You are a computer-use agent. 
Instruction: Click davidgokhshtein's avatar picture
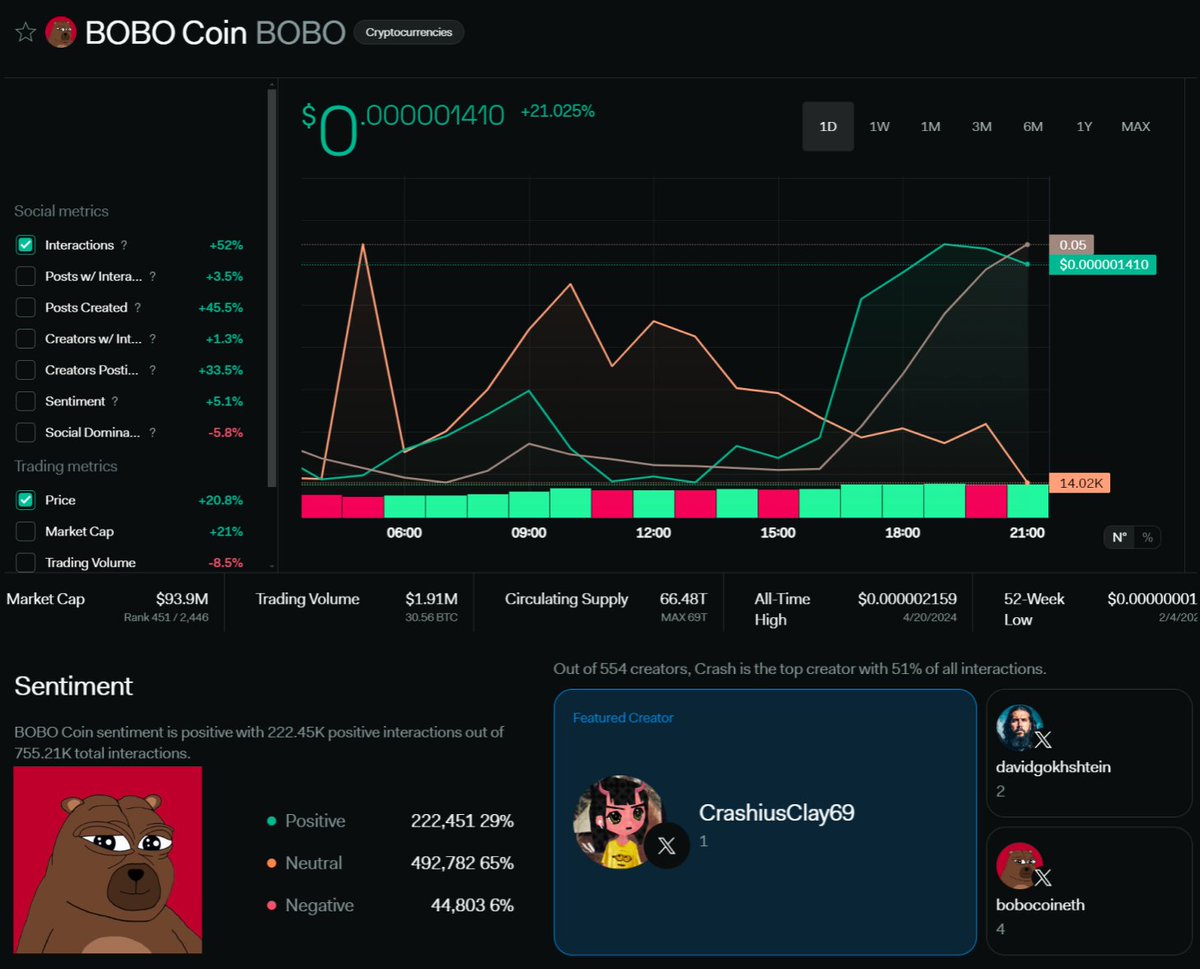(1020, 729)
